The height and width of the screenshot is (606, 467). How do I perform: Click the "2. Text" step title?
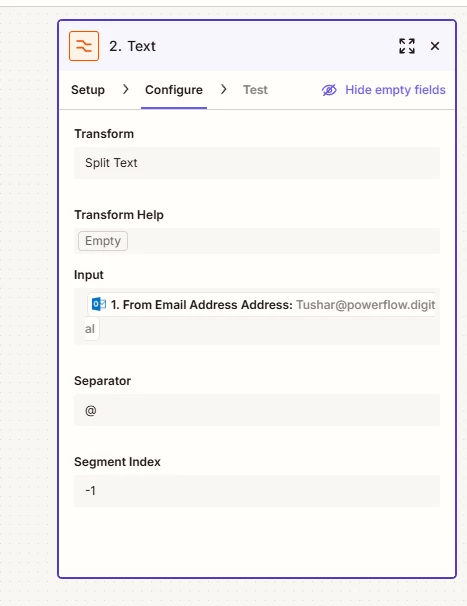point(132,46)
